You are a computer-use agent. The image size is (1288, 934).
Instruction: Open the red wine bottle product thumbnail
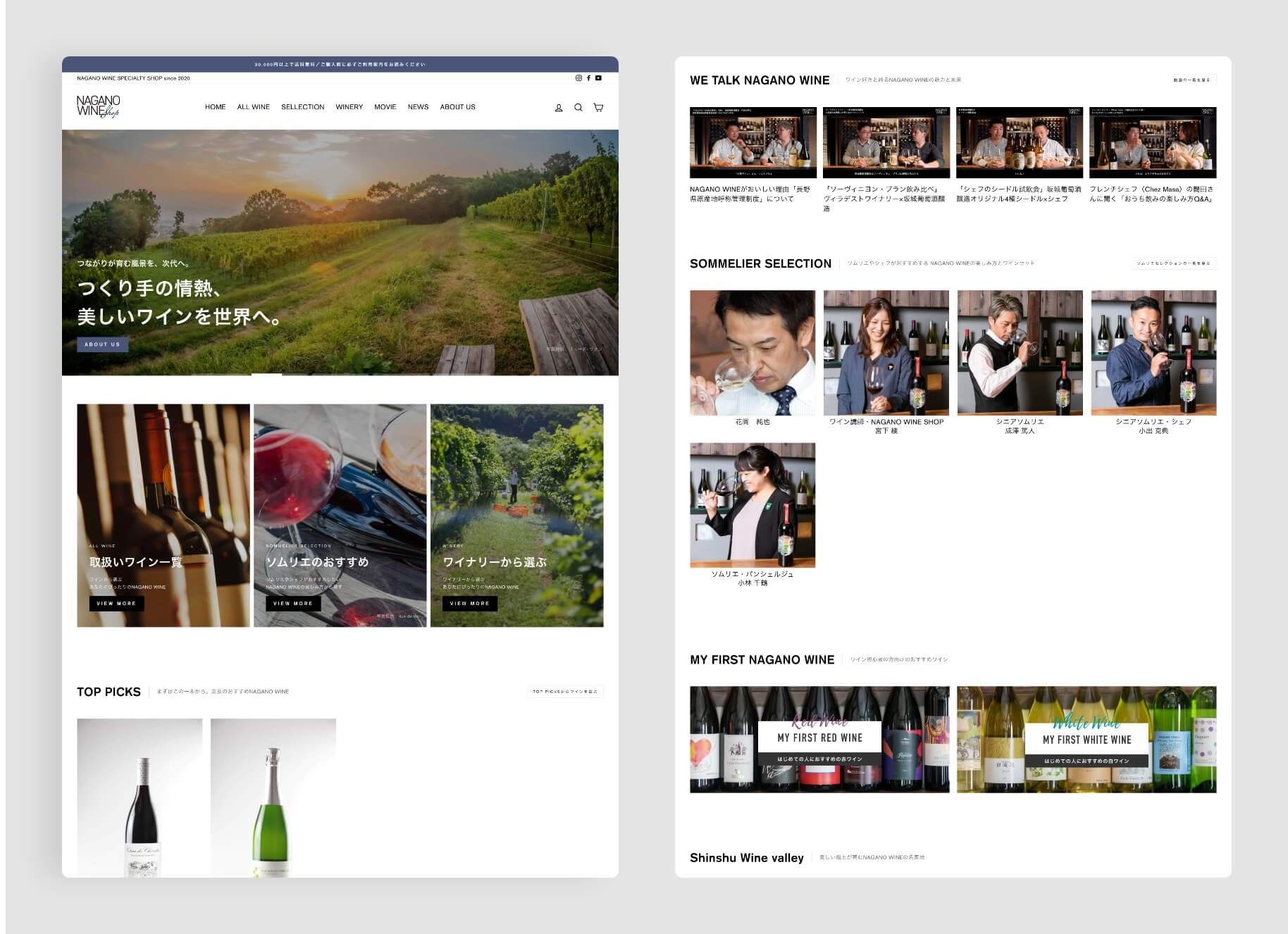pyautogui.click(x=140, y=797)
